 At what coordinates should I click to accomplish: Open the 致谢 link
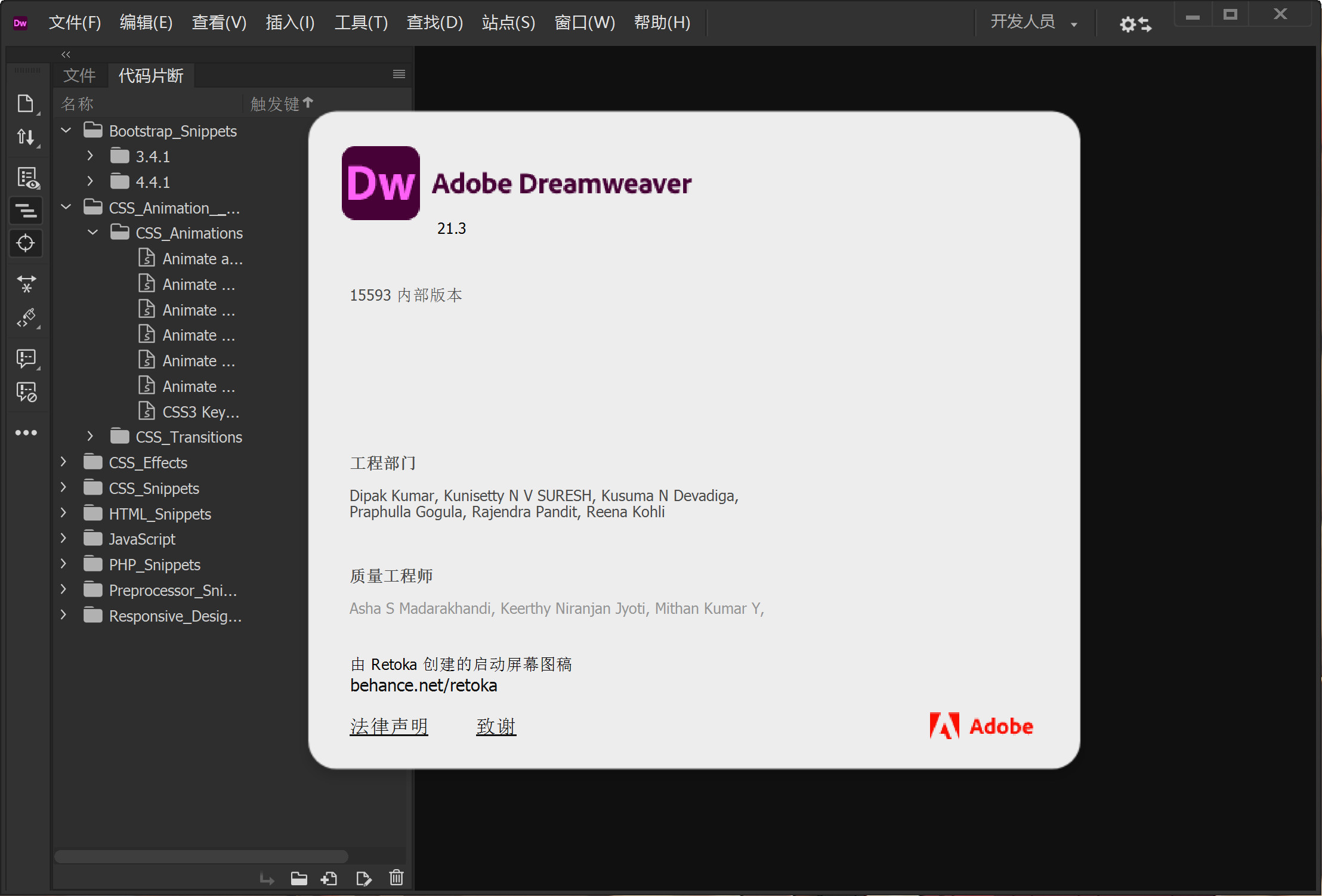pyautogui.click(x=496, y=726)
